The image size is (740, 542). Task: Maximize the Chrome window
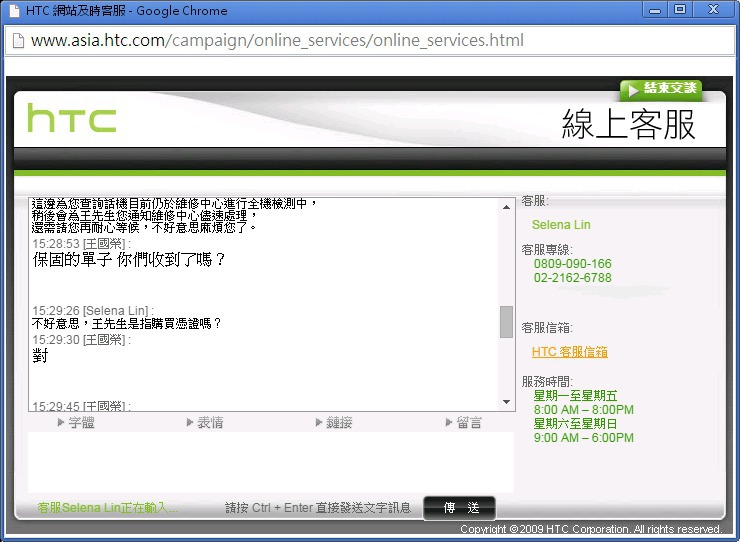tap(680, 9)
